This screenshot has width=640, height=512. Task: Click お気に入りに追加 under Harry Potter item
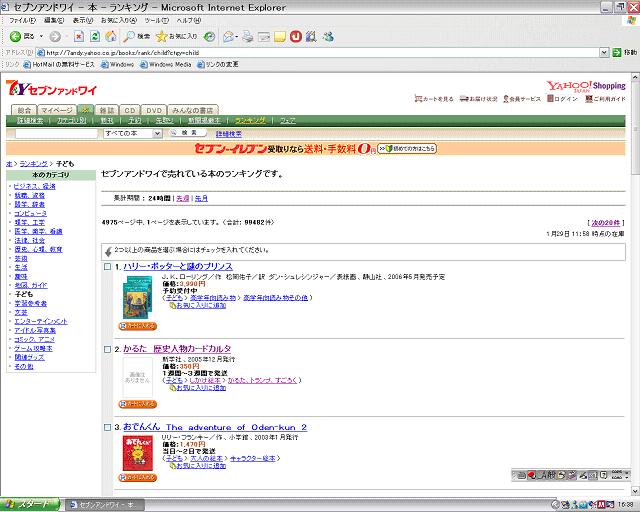pos(201,305)
